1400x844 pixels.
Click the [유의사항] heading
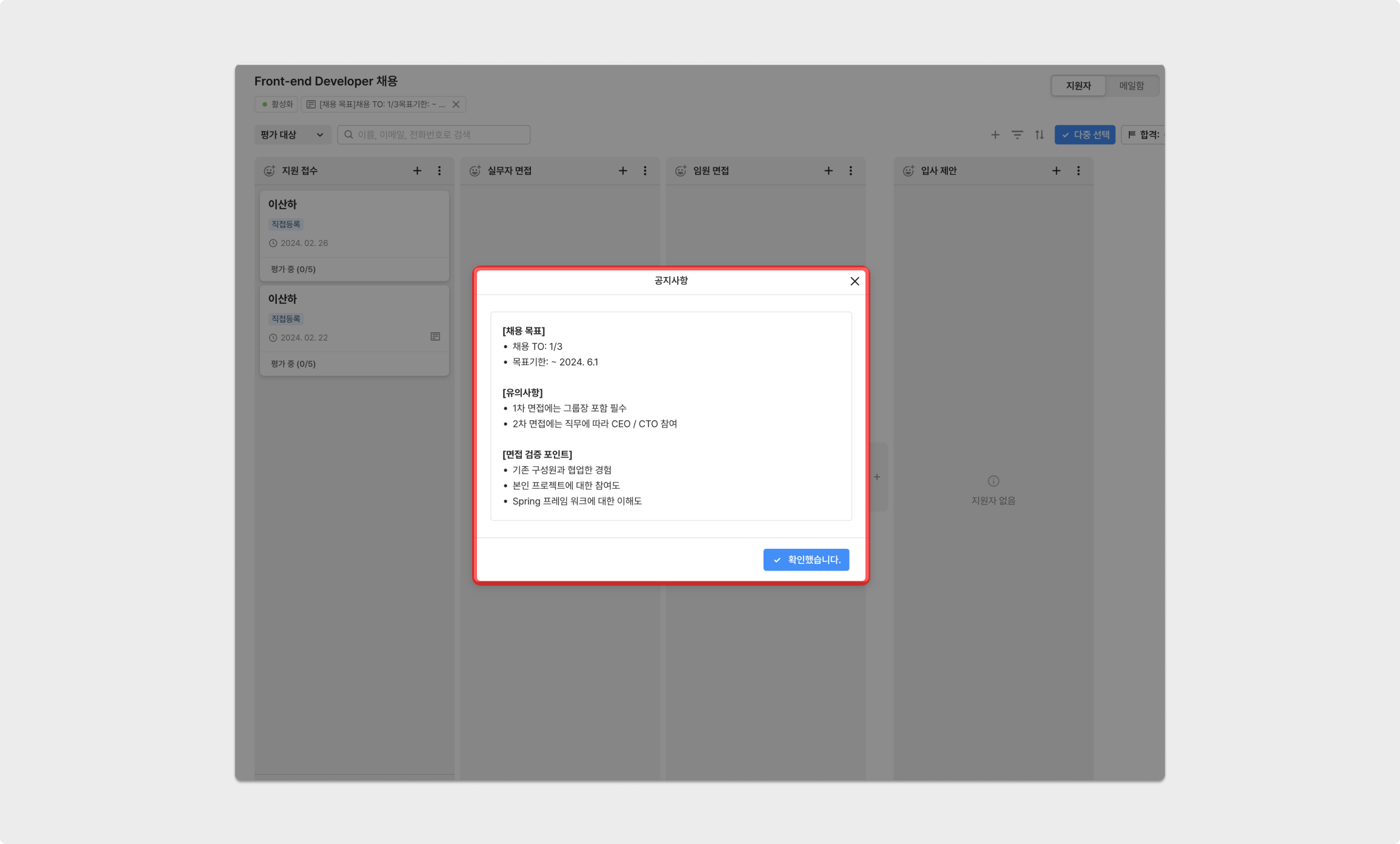coord(522,393)
